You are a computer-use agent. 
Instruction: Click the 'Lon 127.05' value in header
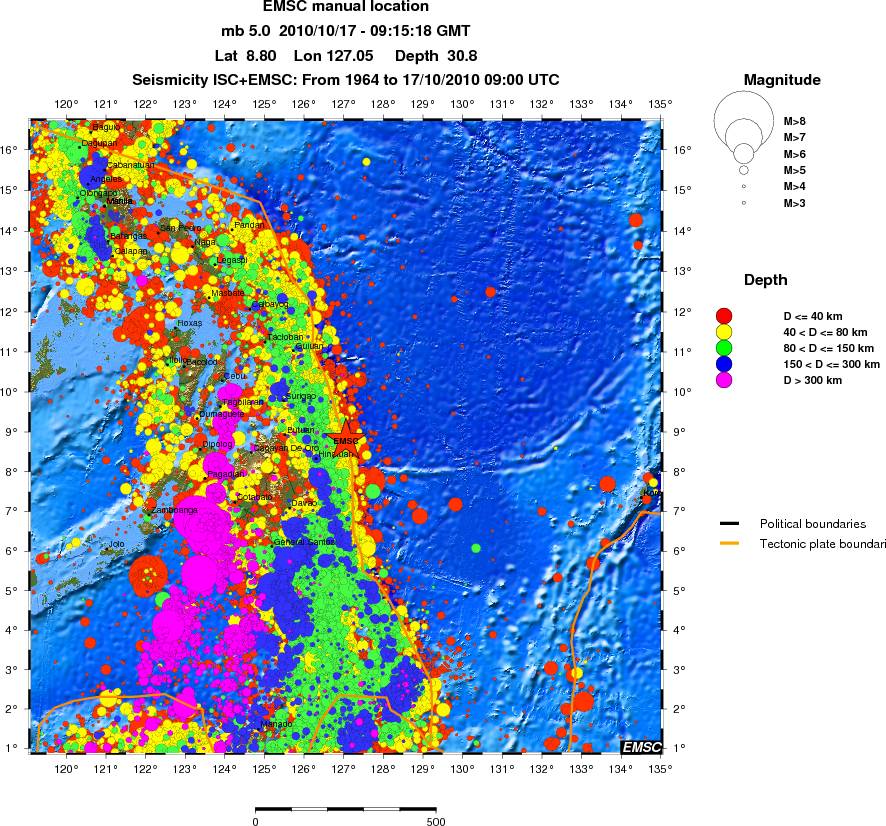click(x=333, y=56)
